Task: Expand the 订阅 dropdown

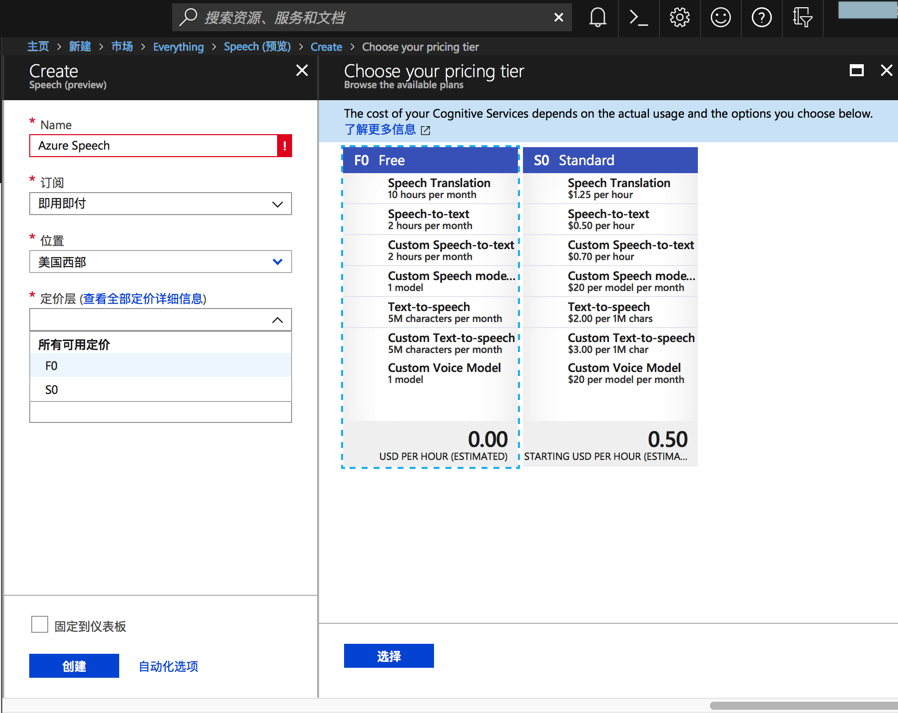Action: tap(160, 204)
